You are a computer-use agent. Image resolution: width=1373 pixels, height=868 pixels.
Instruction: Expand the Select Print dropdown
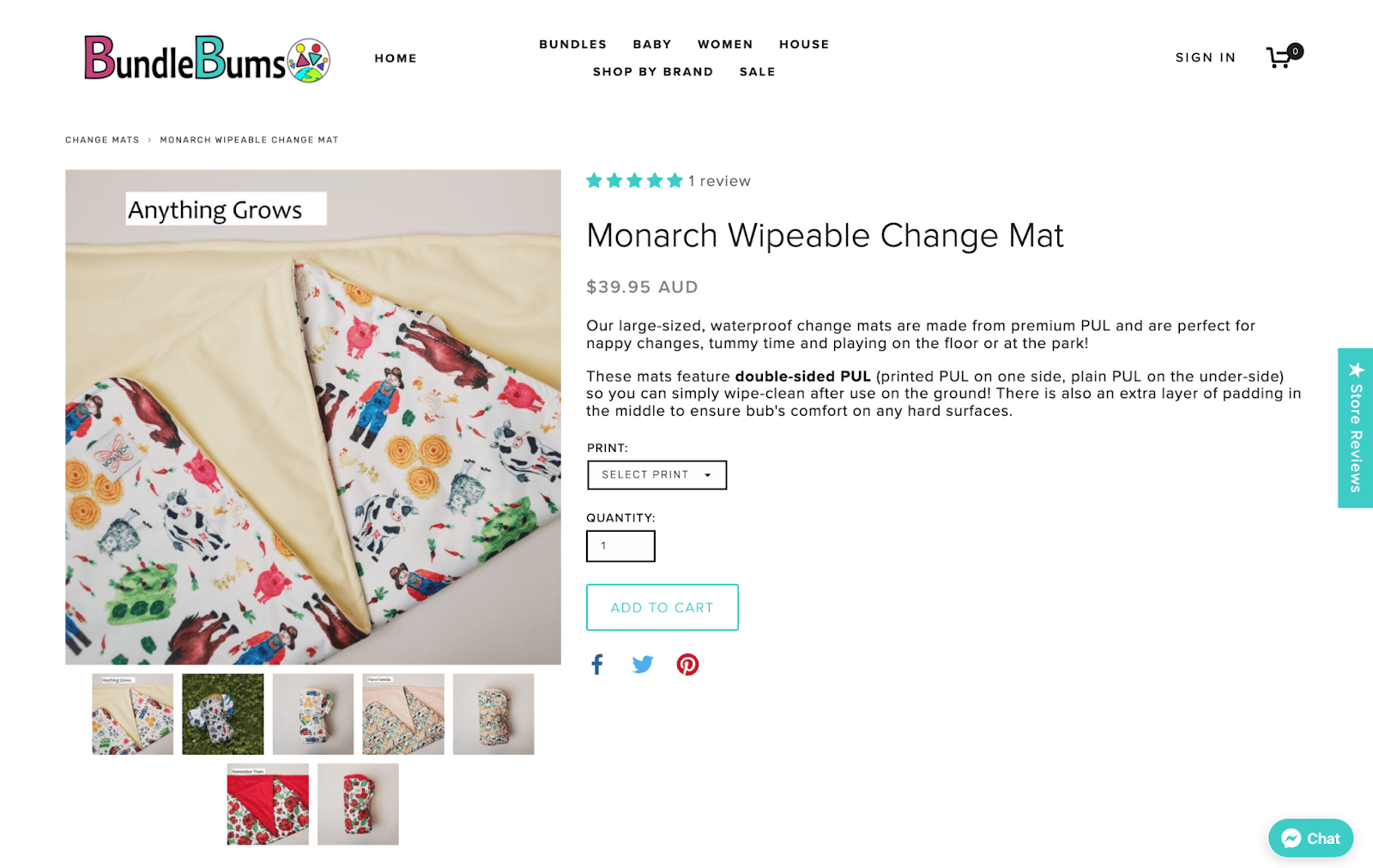pyautogui.click(x=656, y=475)
